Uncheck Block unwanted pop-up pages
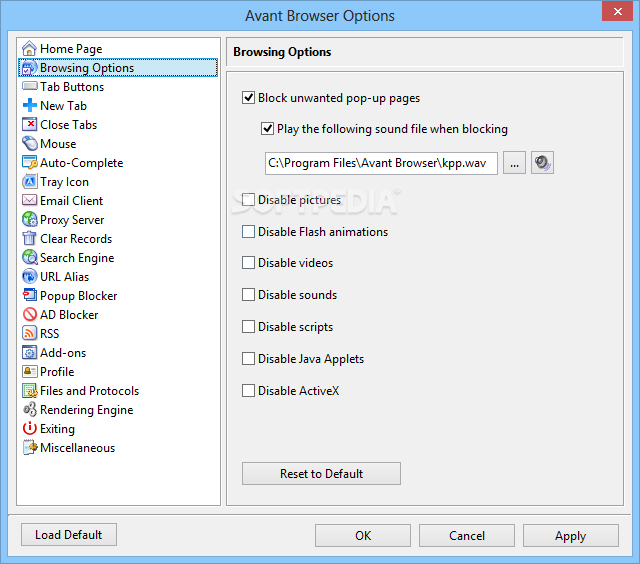 tap(248, 98)
